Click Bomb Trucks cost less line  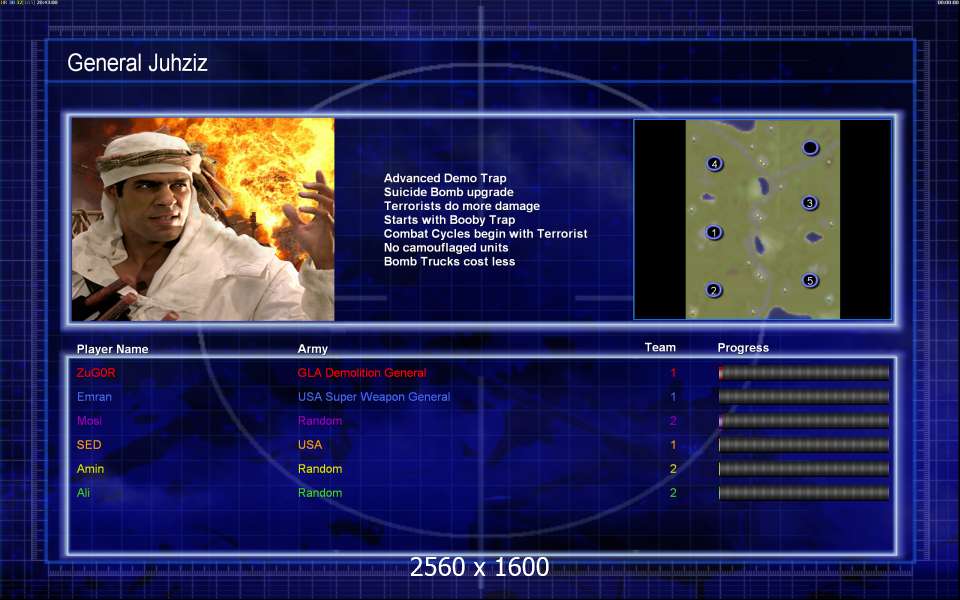(449, 261)
